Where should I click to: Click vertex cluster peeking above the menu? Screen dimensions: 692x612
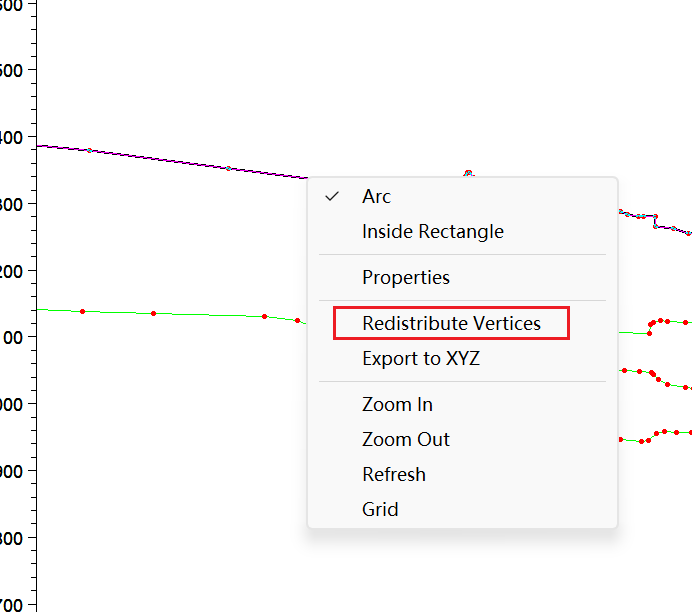click(469, 173)
